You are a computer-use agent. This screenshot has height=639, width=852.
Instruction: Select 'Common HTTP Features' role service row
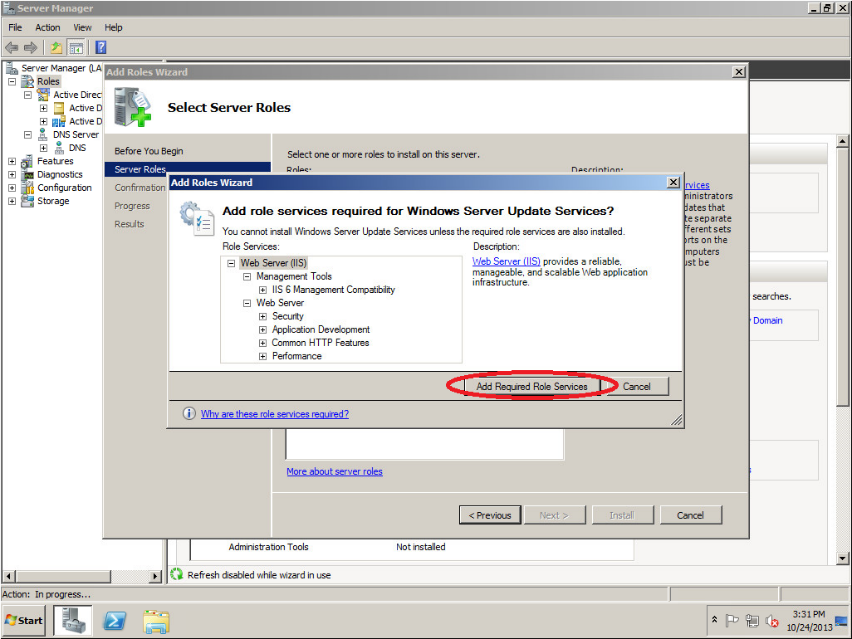321,343
